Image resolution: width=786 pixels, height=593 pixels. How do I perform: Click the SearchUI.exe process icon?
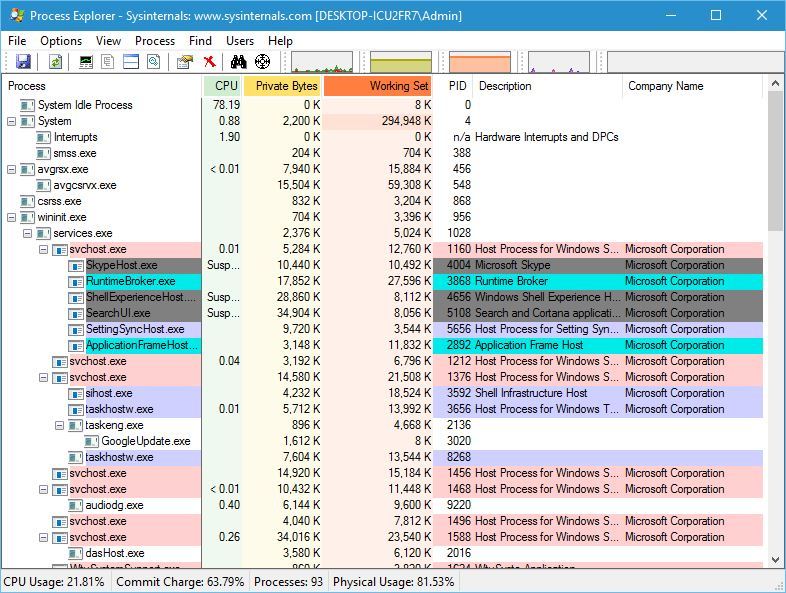76,313
